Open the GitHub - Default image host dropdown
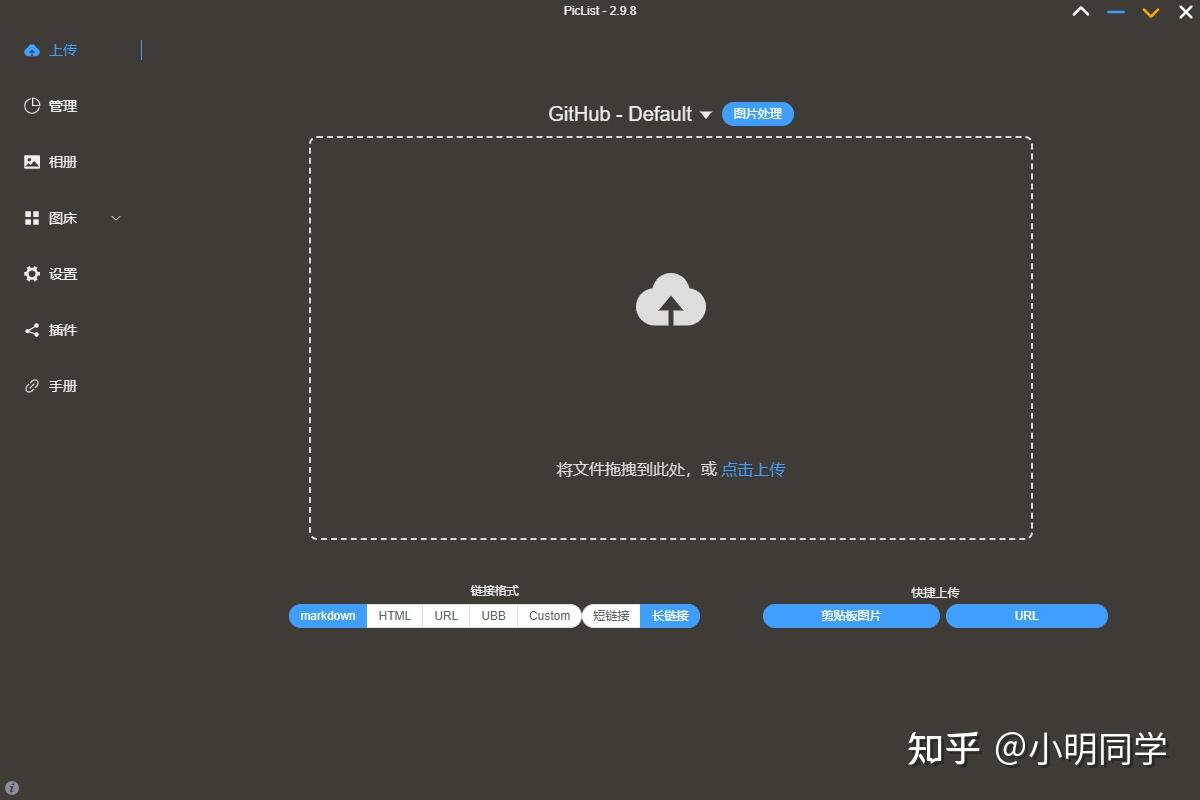The image size is (1200, 800). [x=629, y=114]
